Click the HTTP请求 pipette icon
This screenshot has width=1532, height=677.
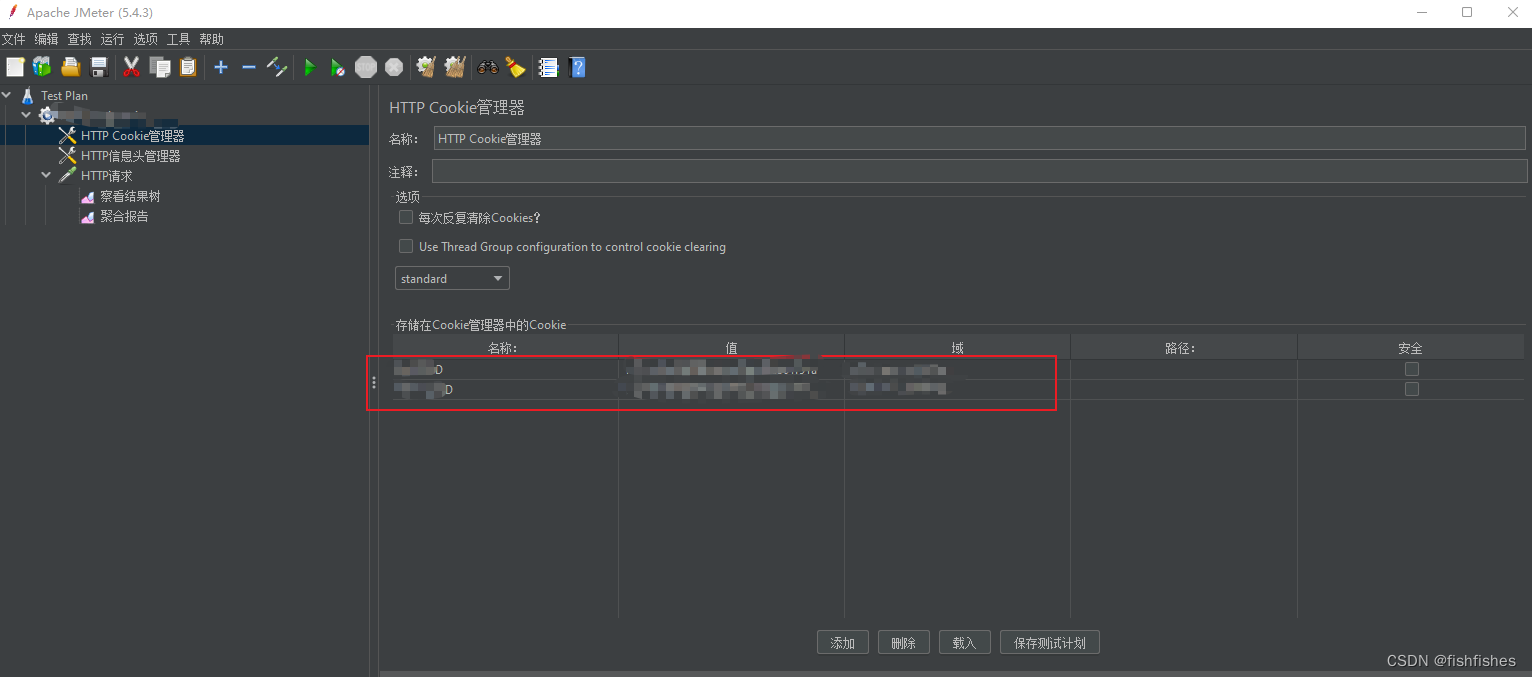coord(67,176)
